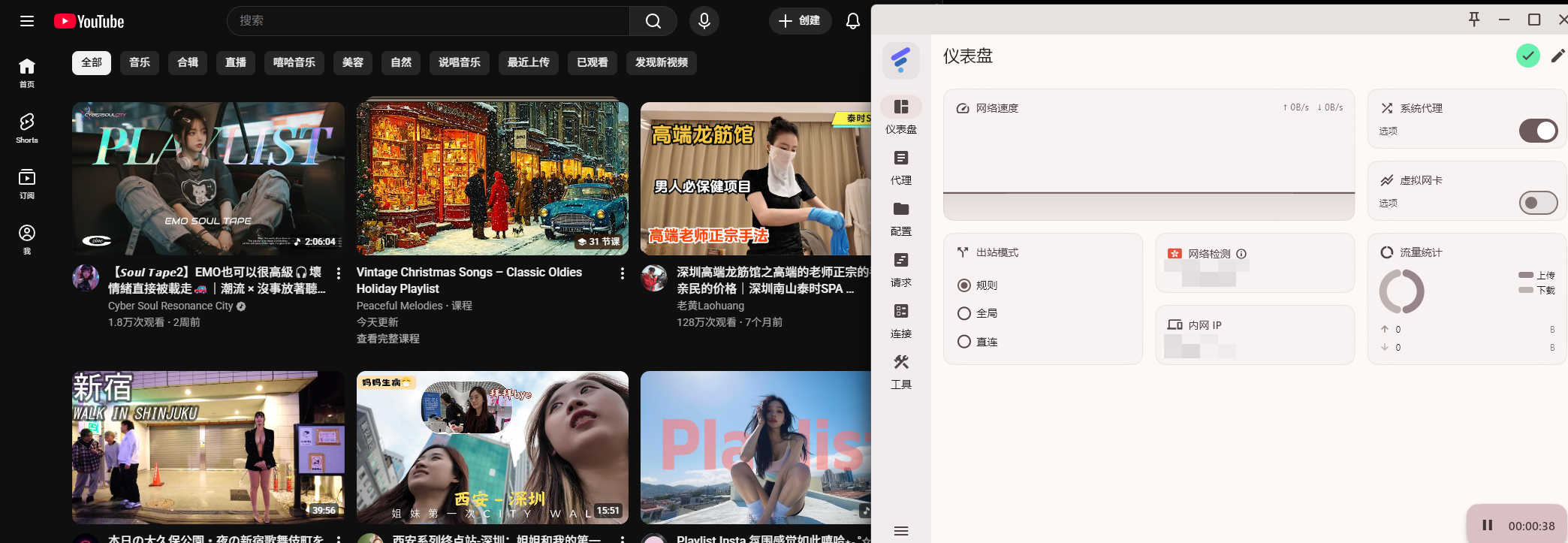Open the 配置 (Profiles) folder icon

click(900, 218)
